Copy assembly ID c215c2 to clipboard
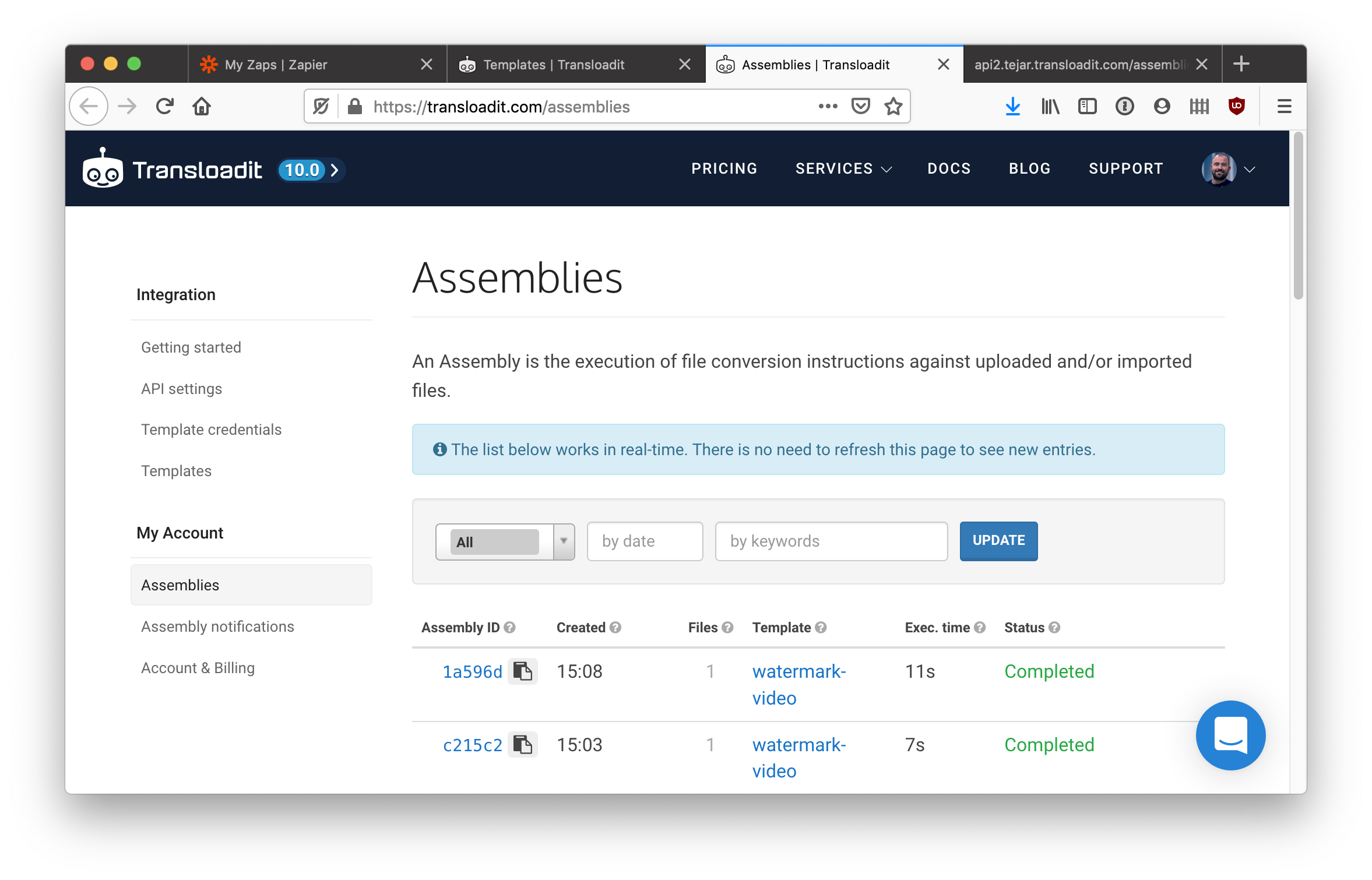1372x880 pixels. pyautogui.click(x=522, y=745)
